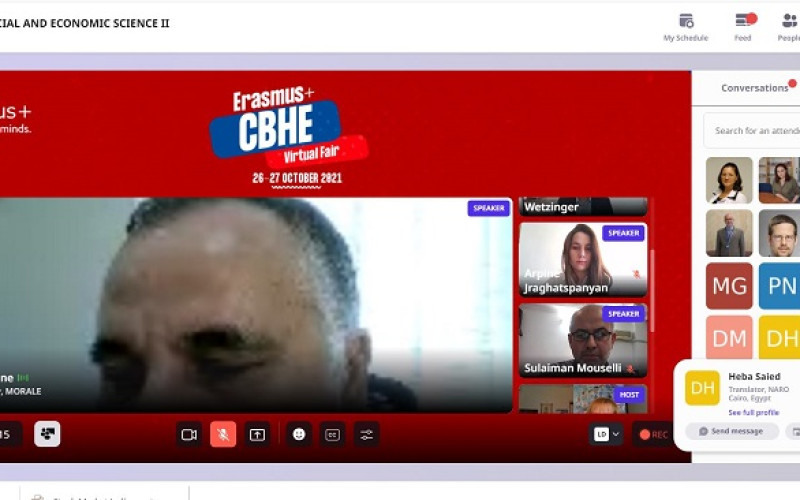Click the share screen icon
The width and height of the screenshot is (800, 500).
(258, 434)
